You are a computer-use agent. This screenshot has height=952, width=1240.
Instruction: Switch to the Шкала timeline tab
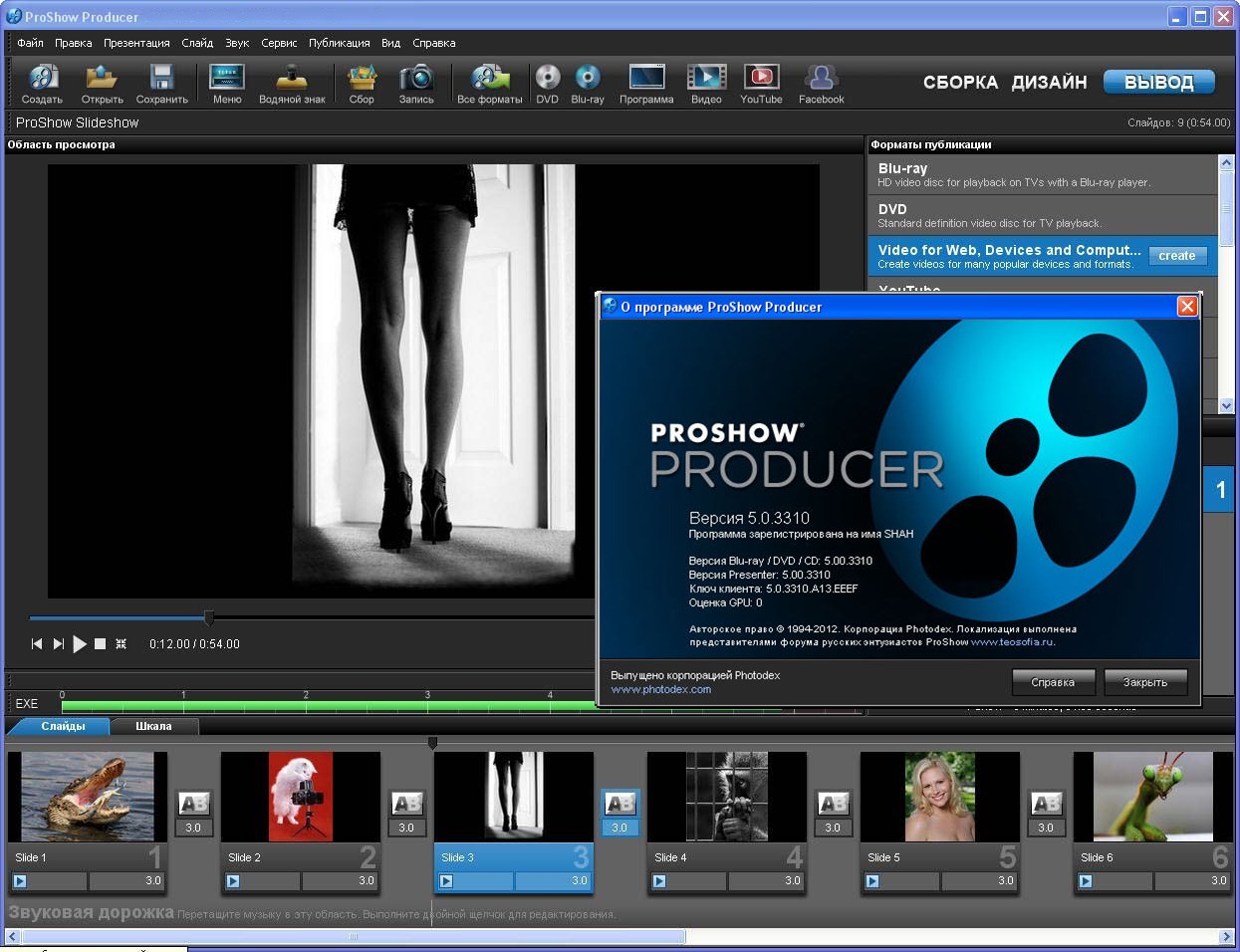153,727
